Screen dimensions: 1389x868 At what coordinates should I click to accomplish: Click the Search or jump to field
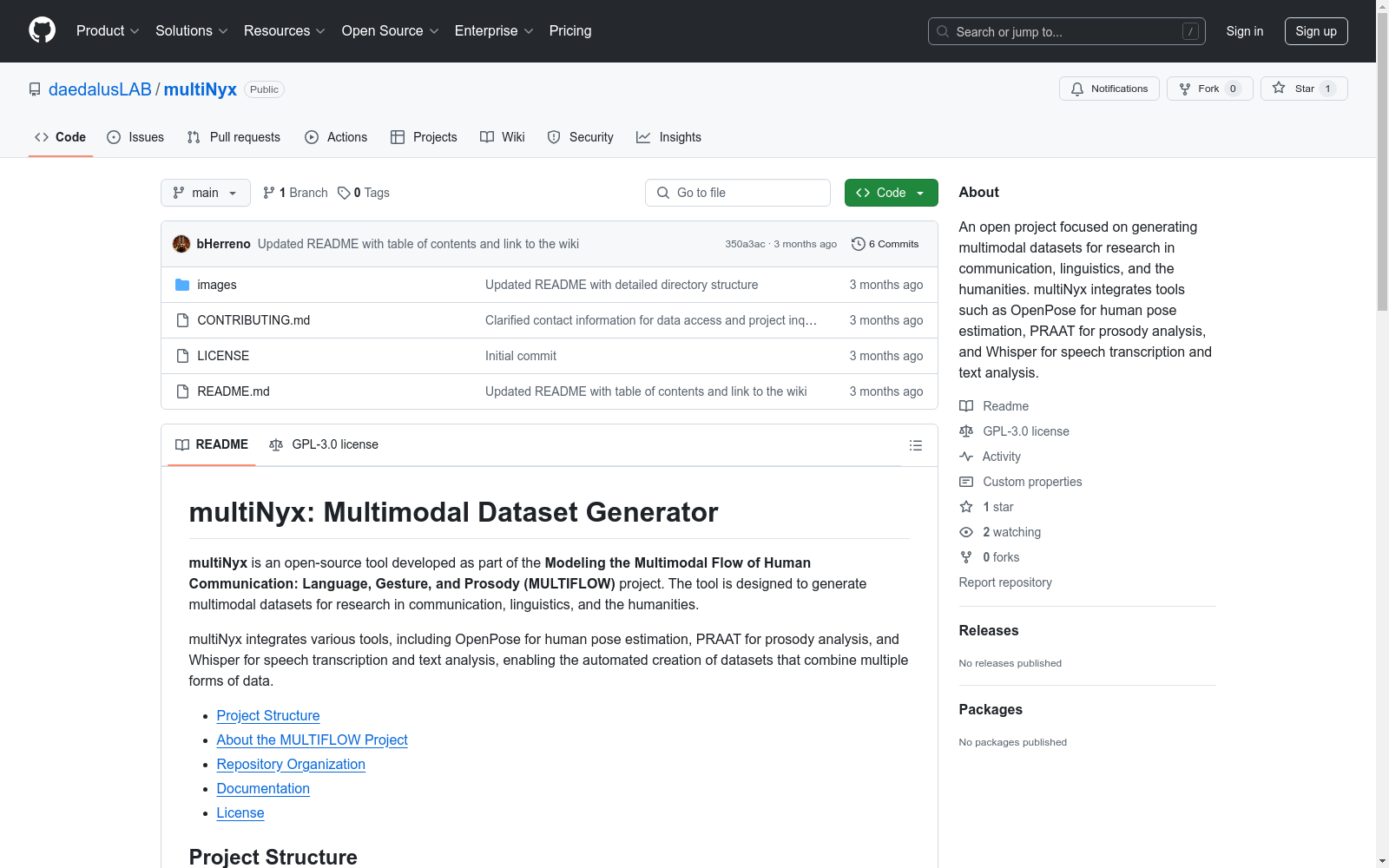click(x=1067, y=31)
